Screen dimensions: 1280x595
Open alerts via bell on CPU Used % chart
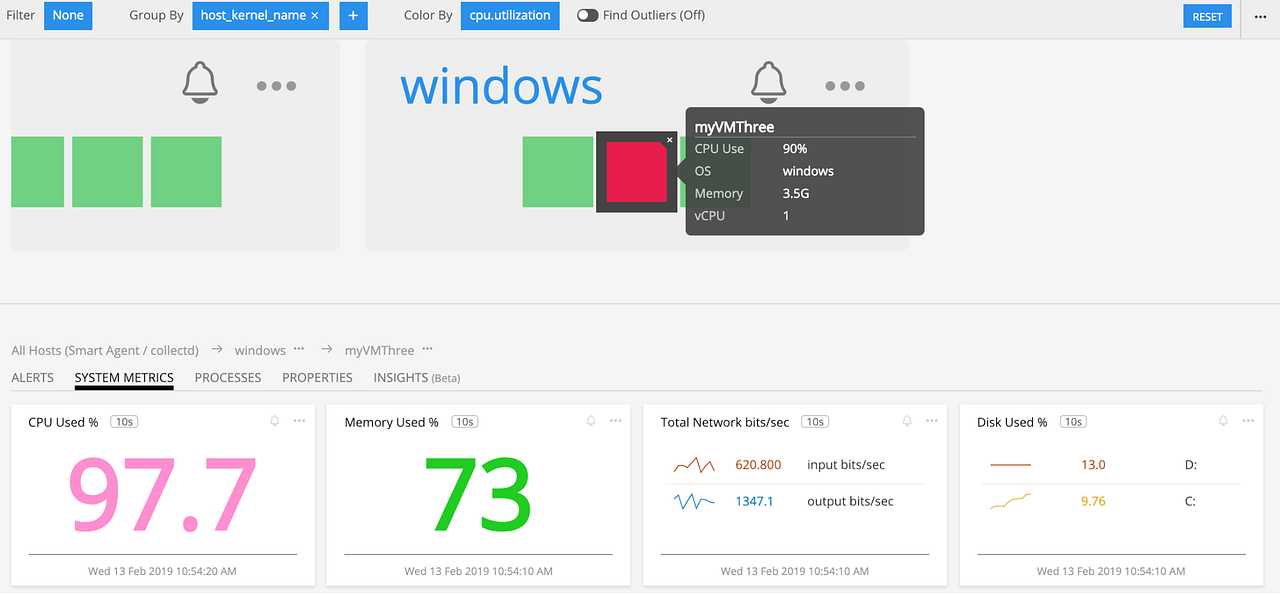tap(274, 421)
